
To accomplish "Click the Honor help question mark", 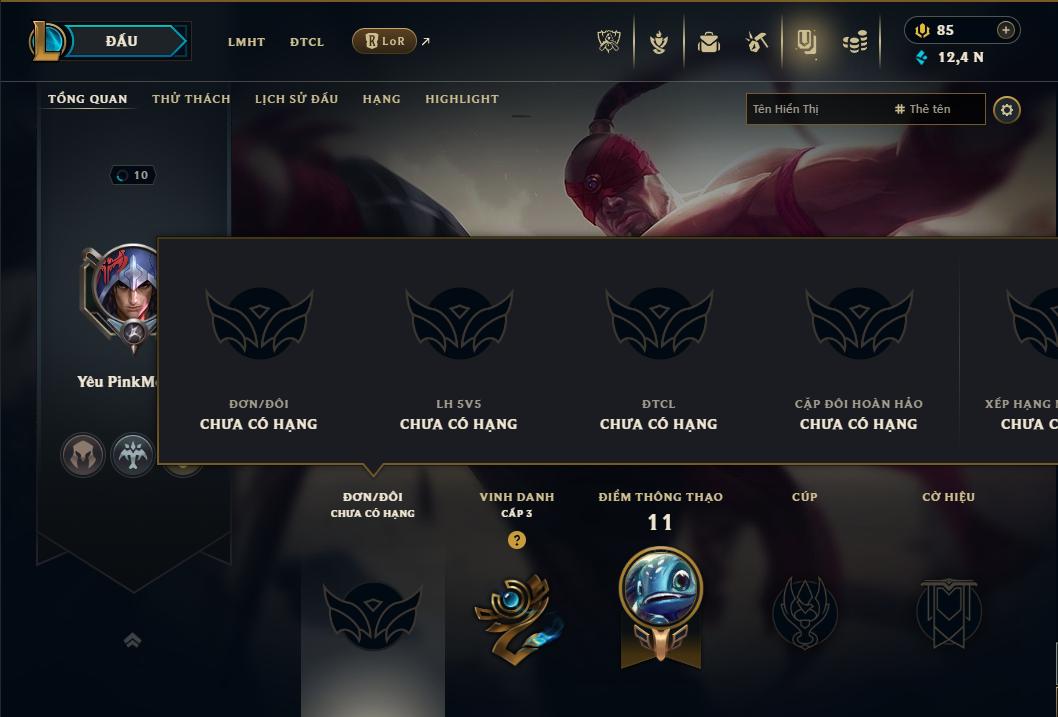I will point(516,540).
